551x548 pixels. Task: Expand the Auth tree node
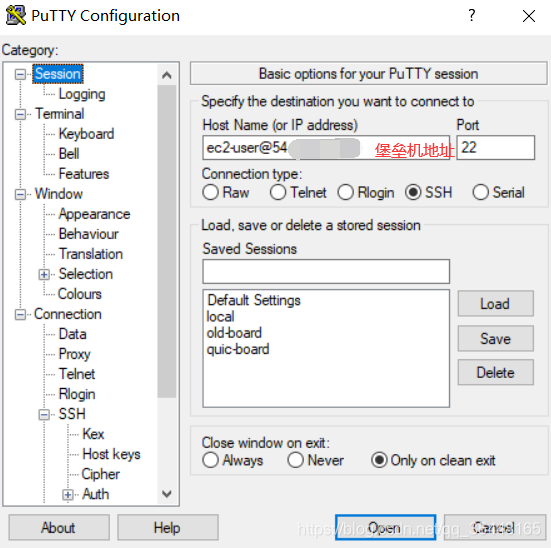(67, 495)
